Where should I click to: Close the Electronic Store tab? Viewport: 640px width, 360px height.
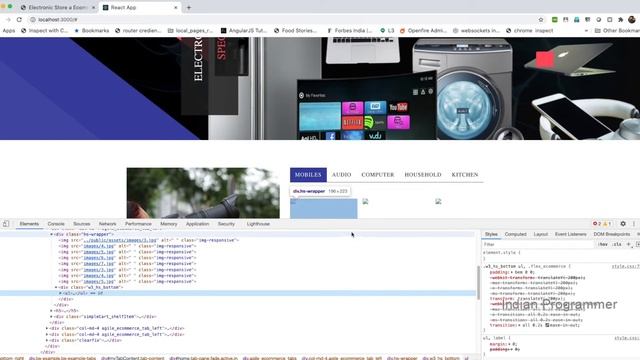pyautogui.click(x=93, y=7)
